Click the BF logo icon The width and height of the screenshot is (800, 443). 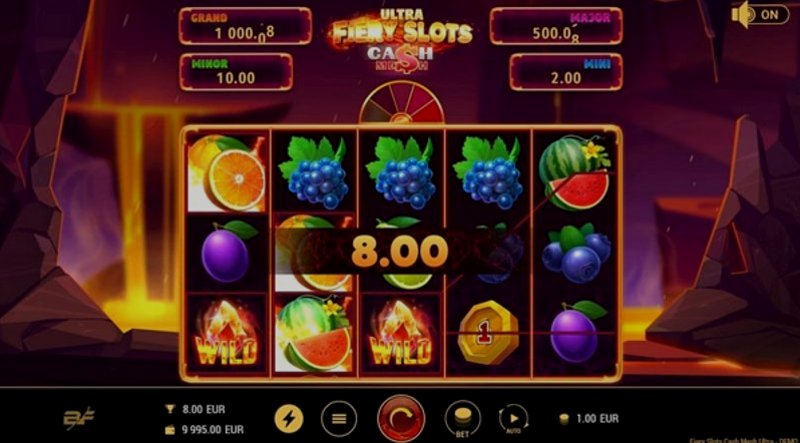click(79, 419)
